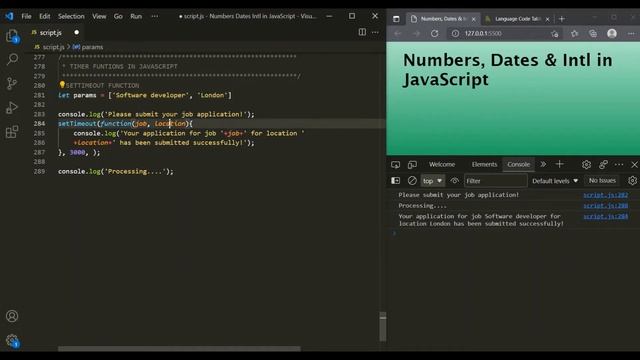Viewport: 640px width, 360px height.
Task: Open Console settings gear
Action: (x=632, y=180)
